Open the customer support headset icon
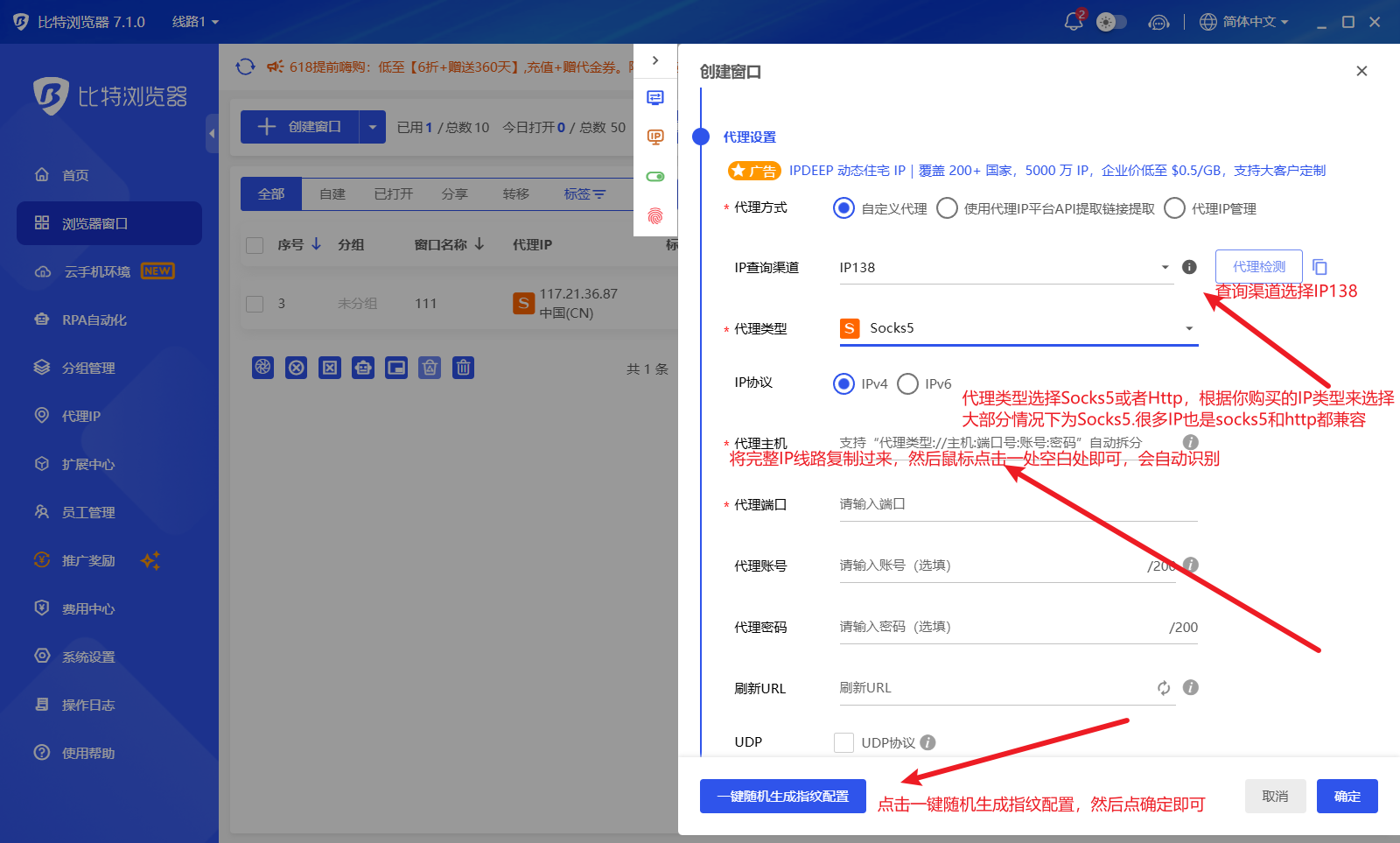 (1158, 22)
